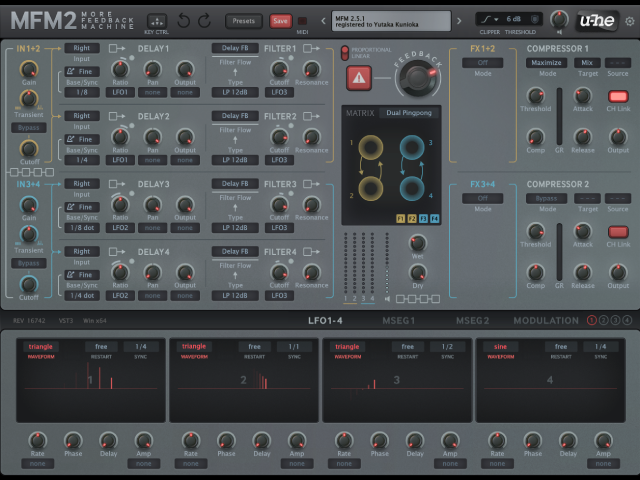This screenshot has height=480, width=640.
Task: Toggle the F3 filter button in matrix
Action: pos(423,219)
